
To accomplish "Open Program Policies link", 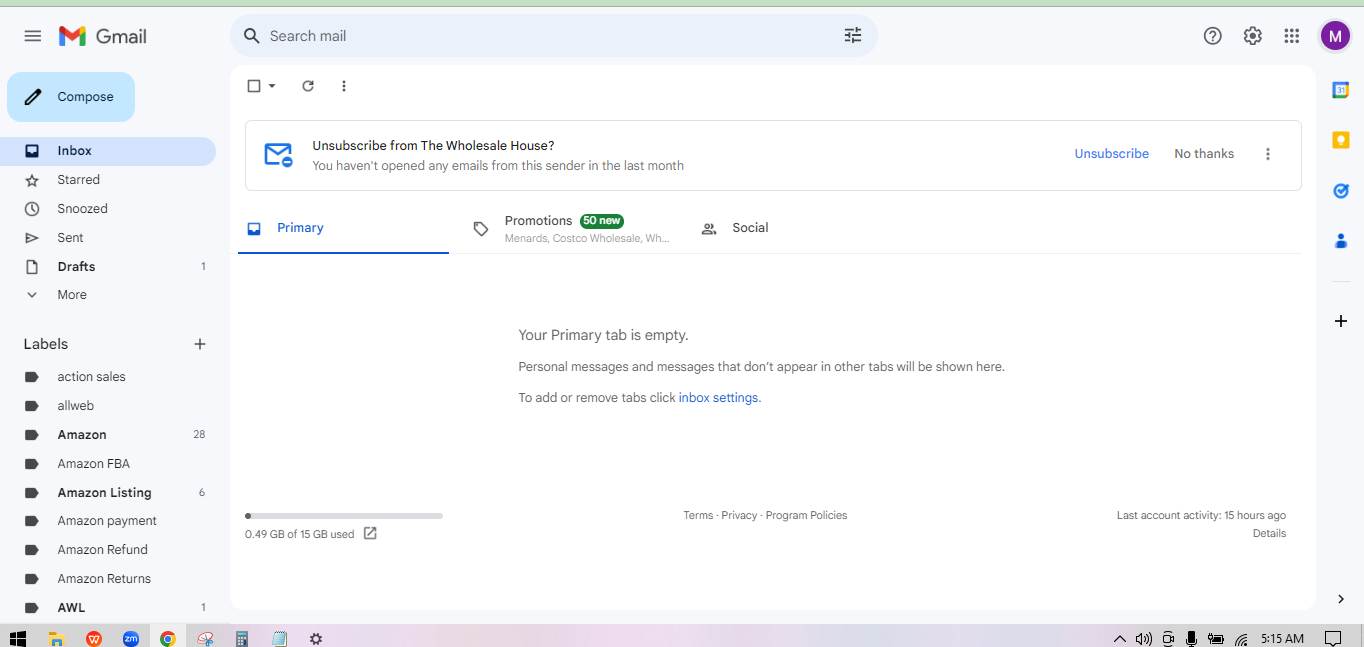I will tap(806, 516).
